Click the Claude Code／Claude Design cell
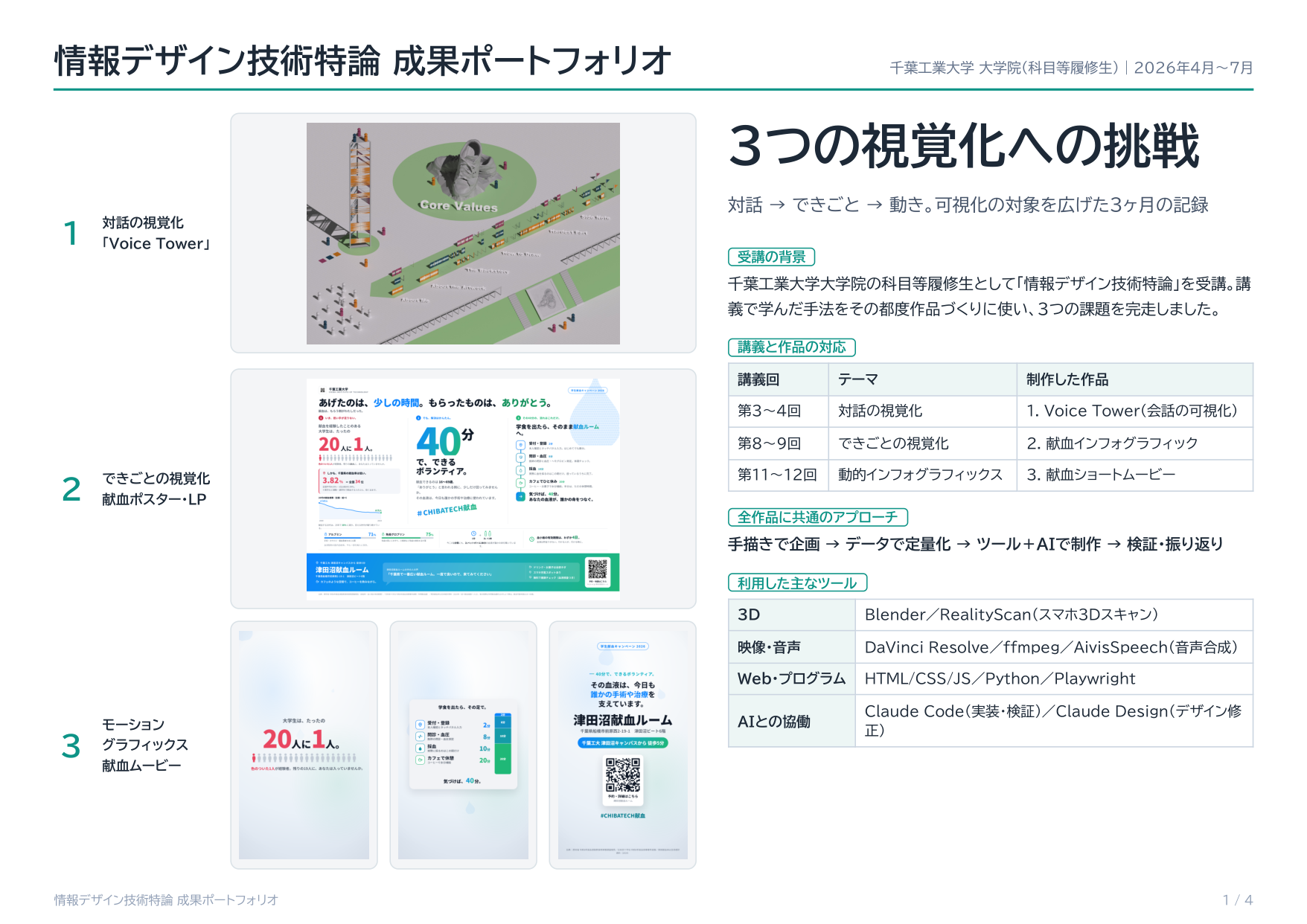This screenshot has width=1307, height=924. point(1054,721)
